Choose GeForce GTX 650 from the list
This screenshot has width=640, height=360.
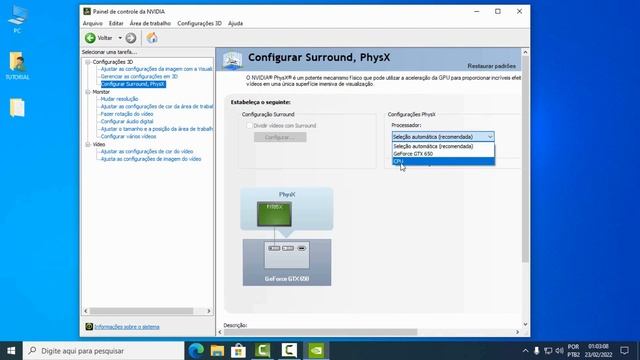443,154
